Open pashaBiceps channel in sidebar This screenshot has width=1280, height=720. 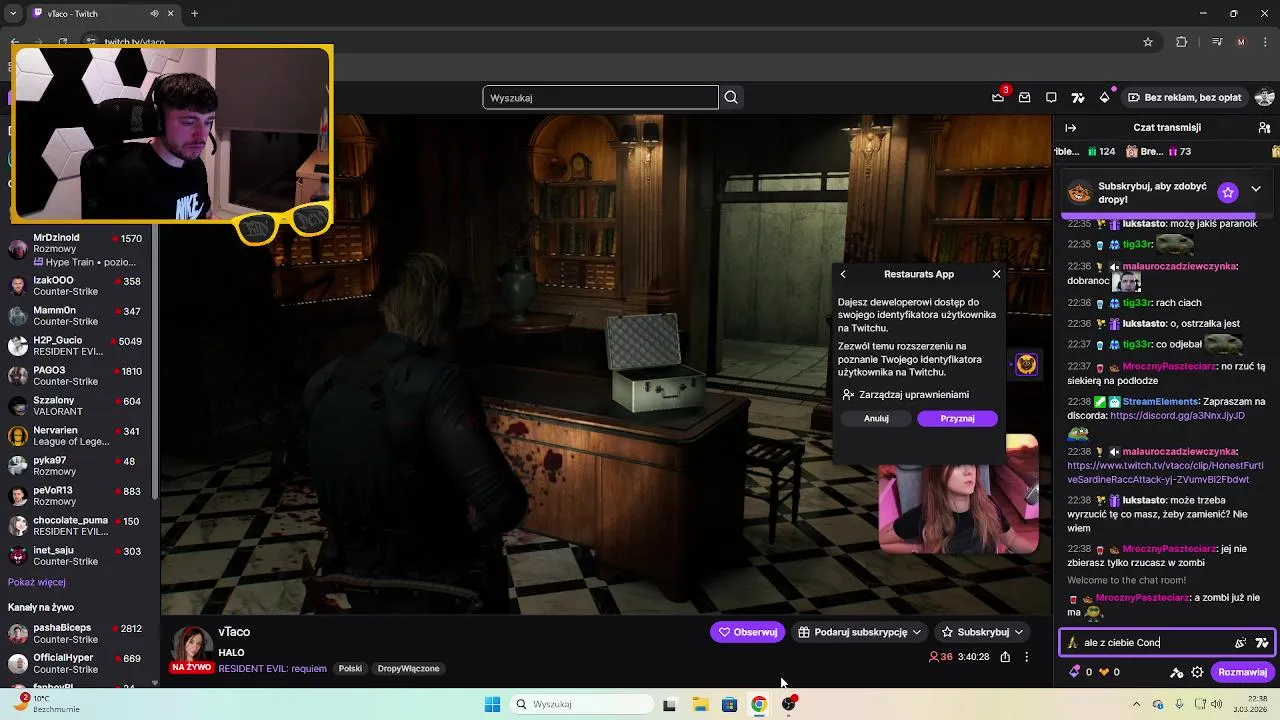tap(78, 634)
